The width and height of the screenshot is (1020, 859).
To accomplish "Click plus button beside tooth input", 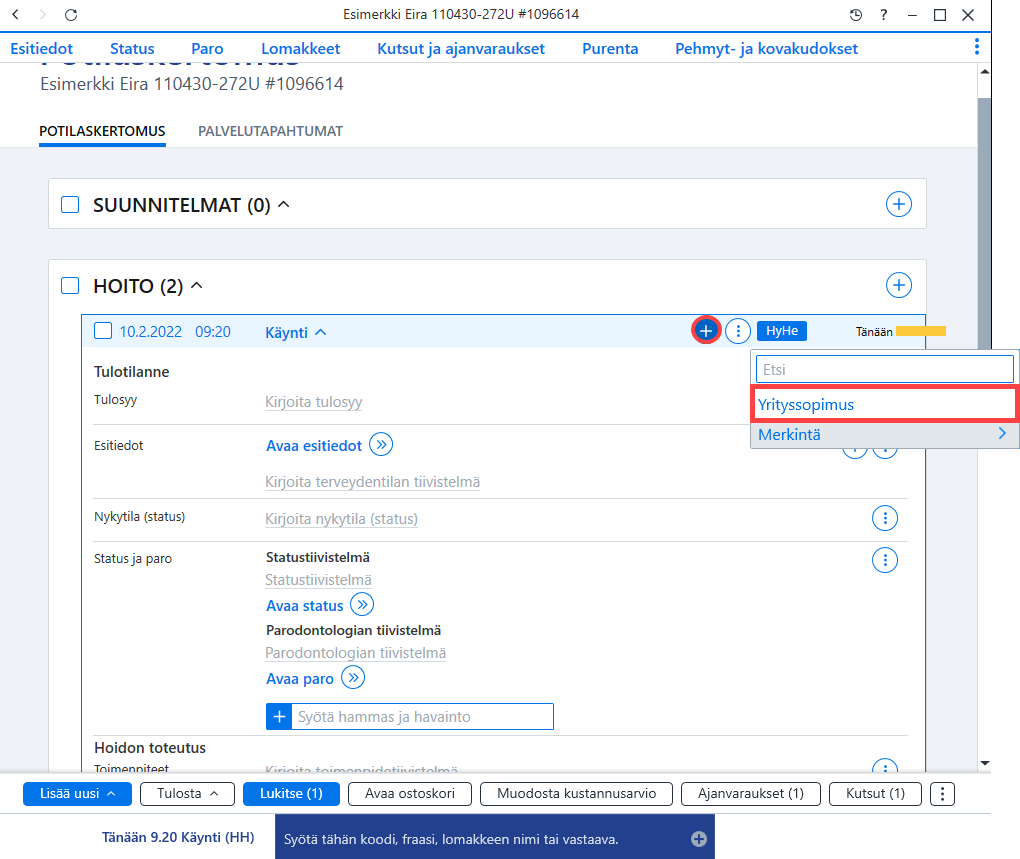I will point(279,717).
